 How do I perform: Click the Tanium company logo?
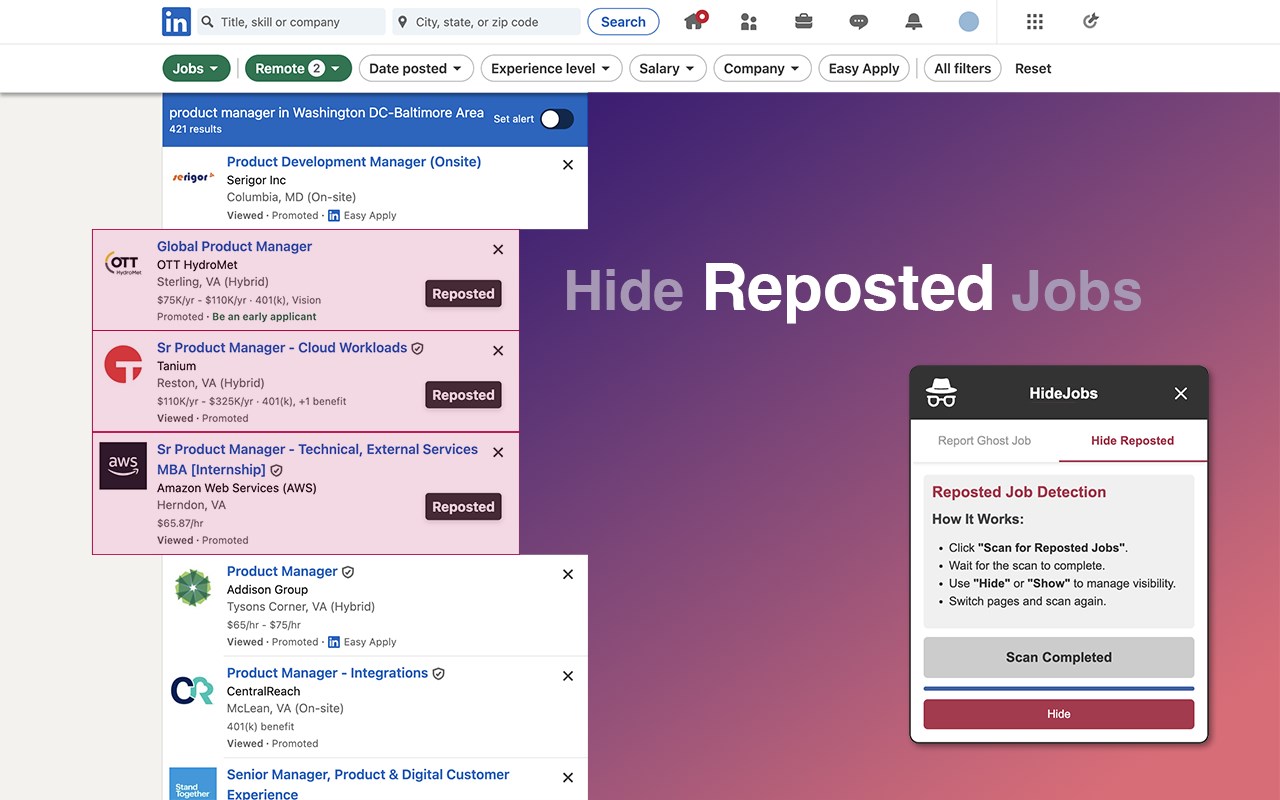[x=123, y=365]
